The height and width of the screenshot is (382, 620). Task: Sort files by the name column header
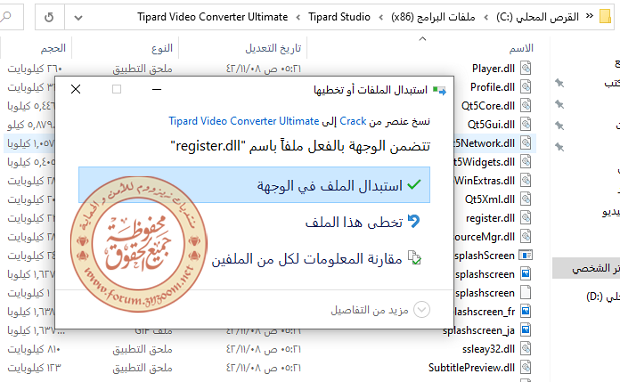coord(521,48)
